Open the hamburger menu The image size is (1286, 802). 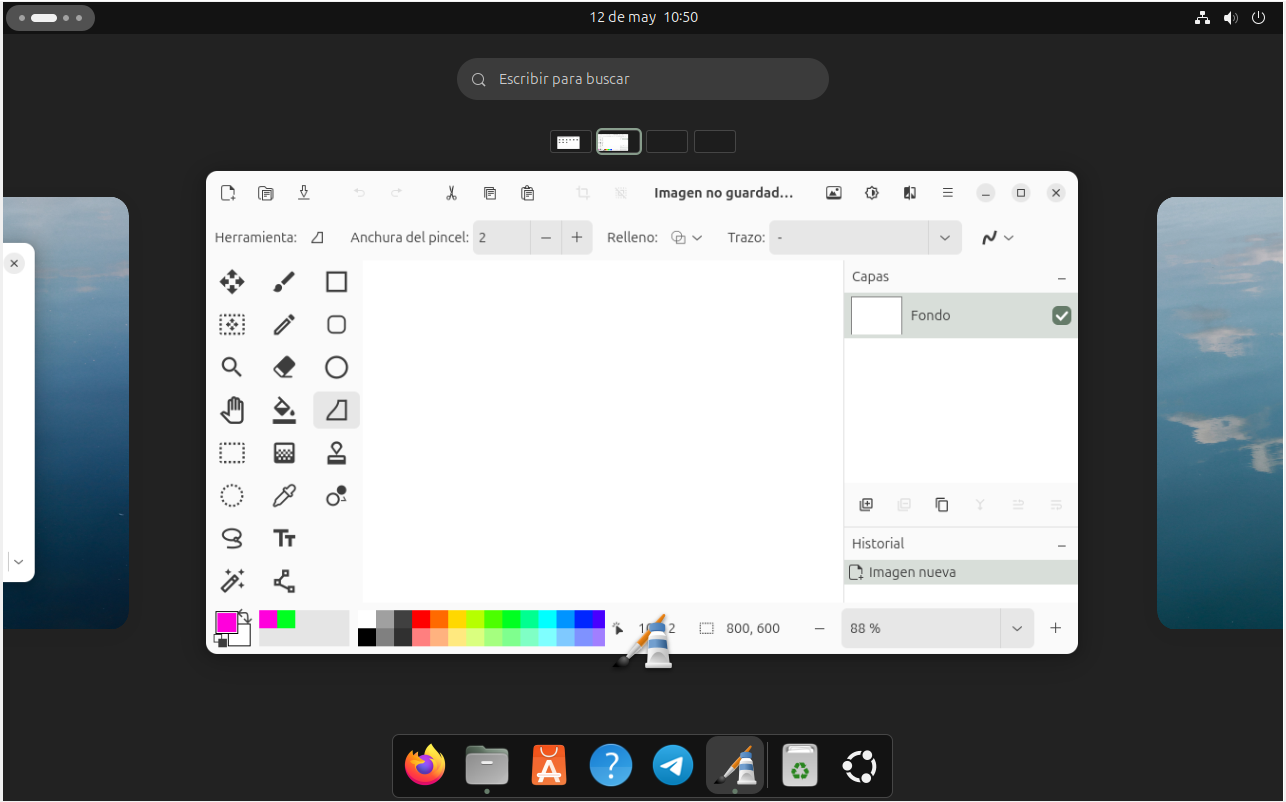tap(947, 192)
